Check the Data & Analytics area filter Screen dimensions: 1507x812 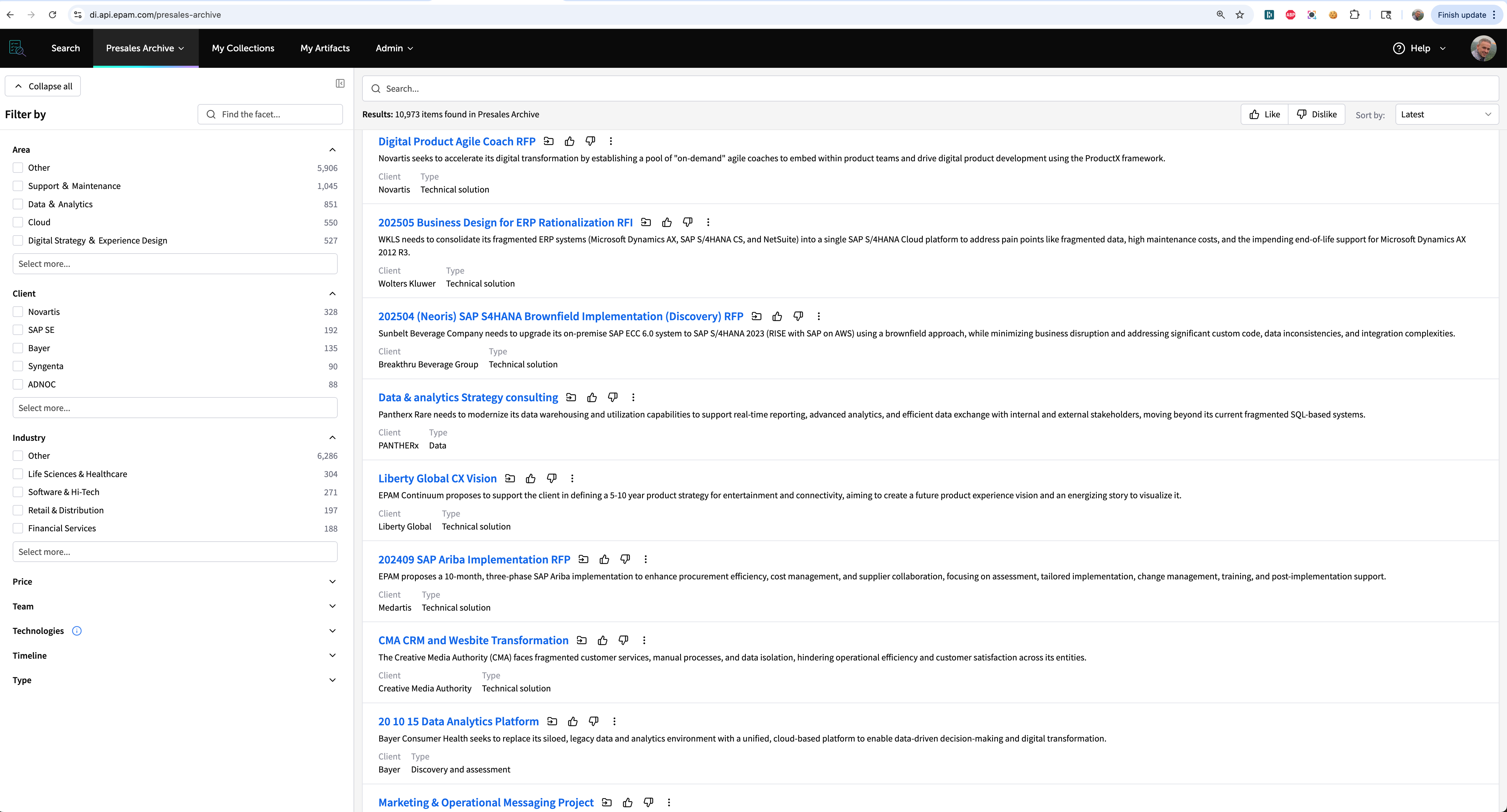[18, 204]
